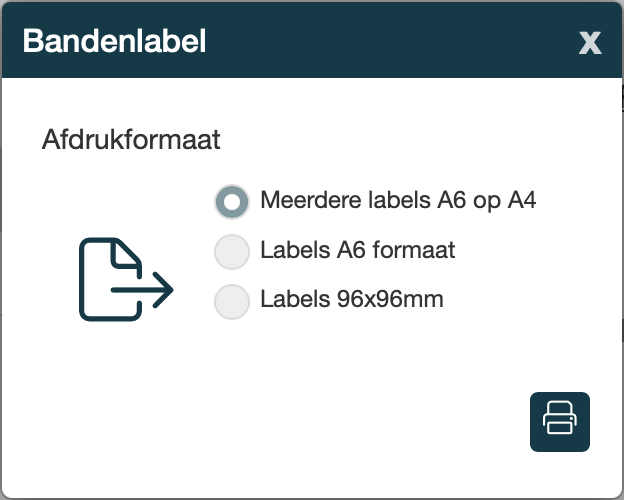
Task: Click the Afdrukformaat heading
Action: coord(131,139)
